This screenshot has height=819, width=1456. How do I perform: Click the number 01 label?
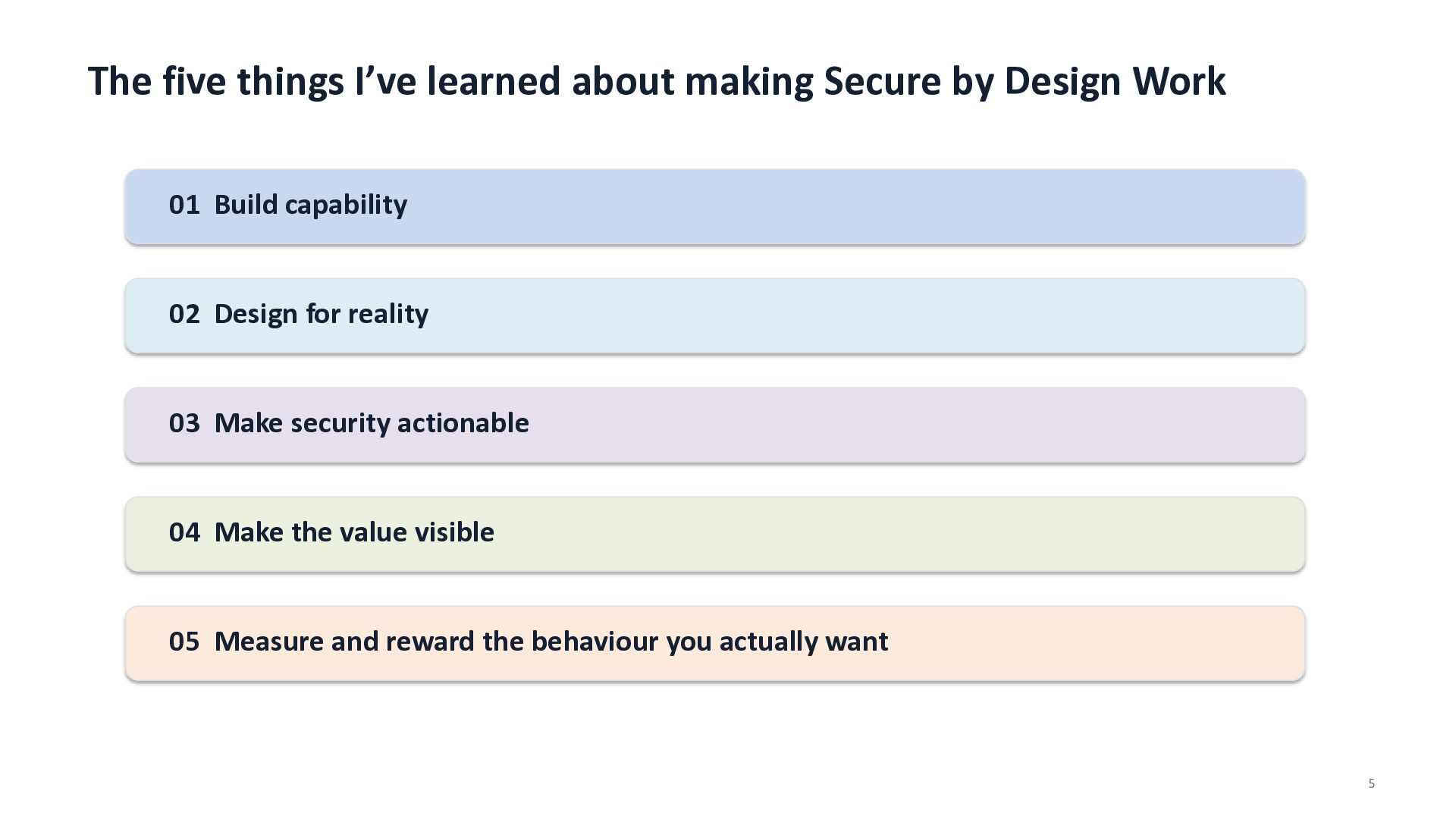pos(184,205)
